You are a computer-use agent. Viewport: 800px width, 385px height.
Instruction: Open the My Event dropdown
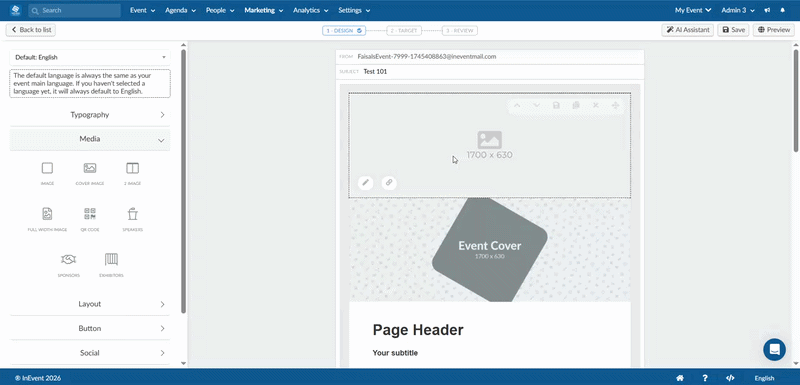pos(693,10)
